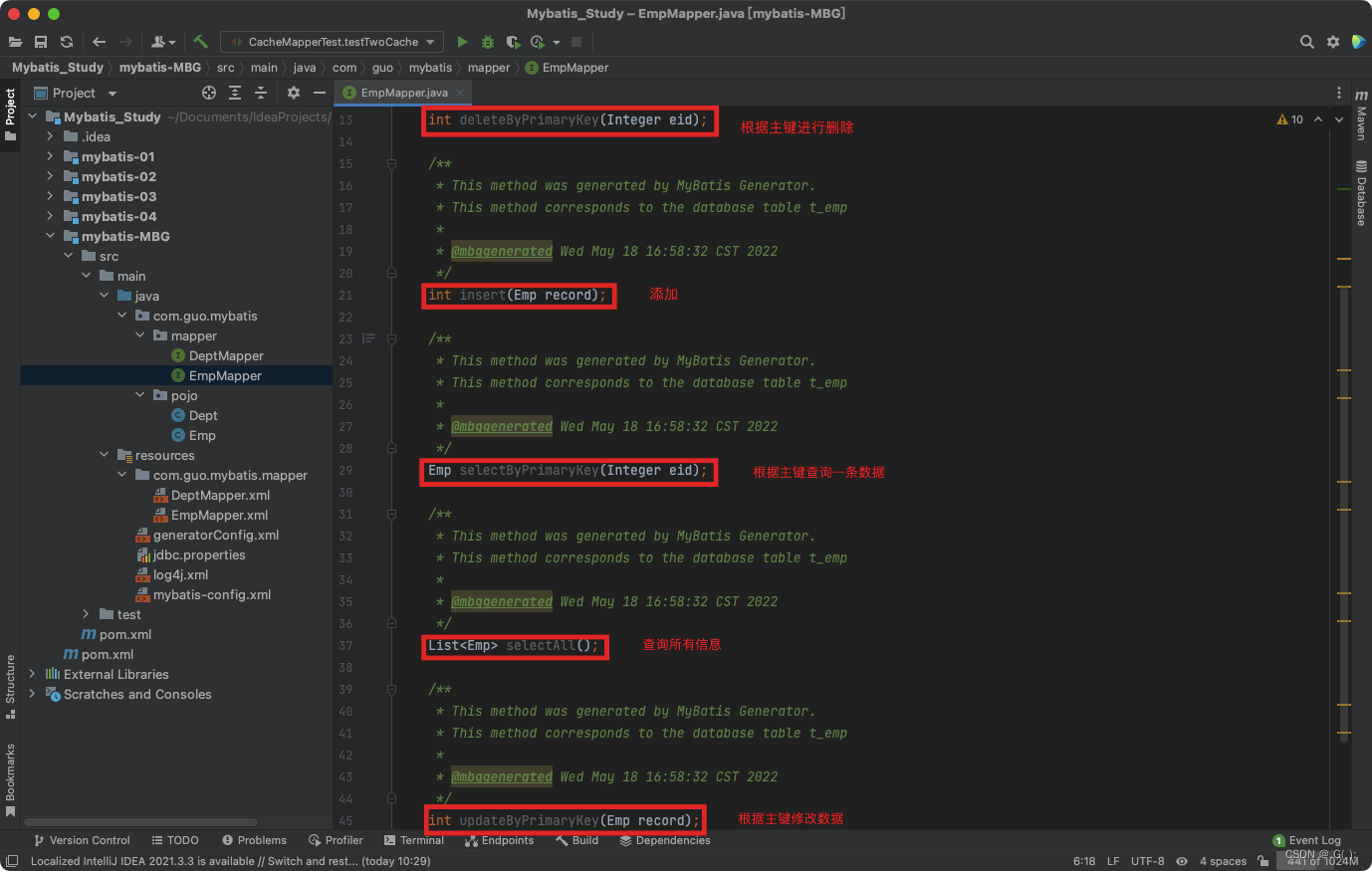Reload all files from disk
The width and height of the screenshot is (1372, 871).
point(67,42)
